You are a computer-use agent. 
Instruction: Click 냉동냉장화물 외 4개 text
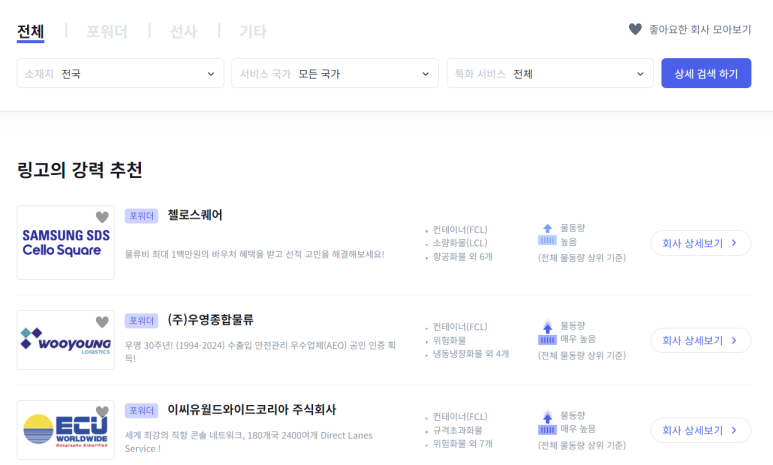tap(471, 354)
